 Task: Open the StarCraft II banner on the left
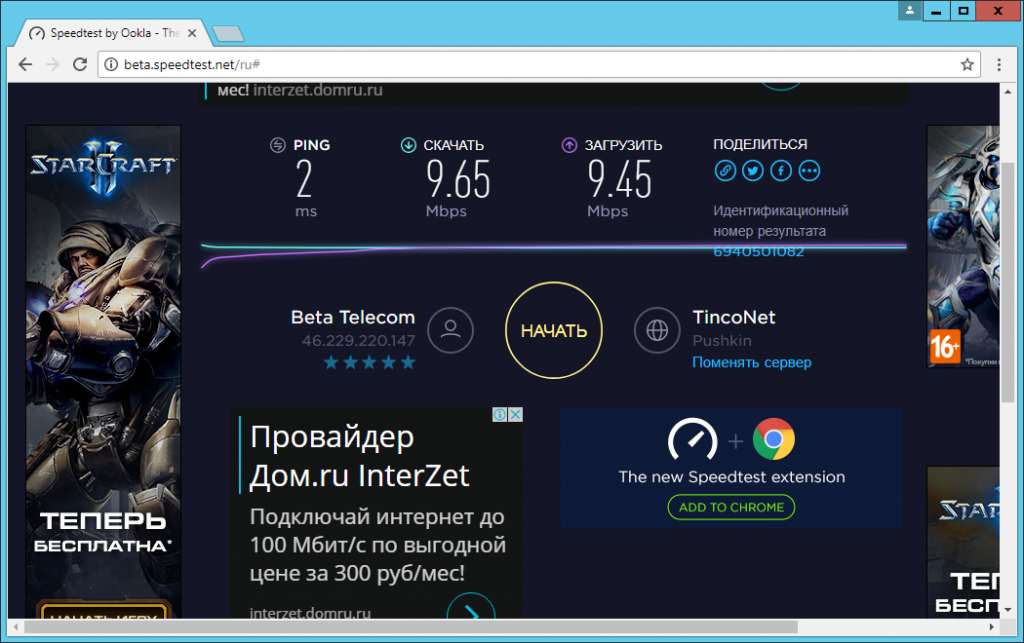tap(103, 372)
